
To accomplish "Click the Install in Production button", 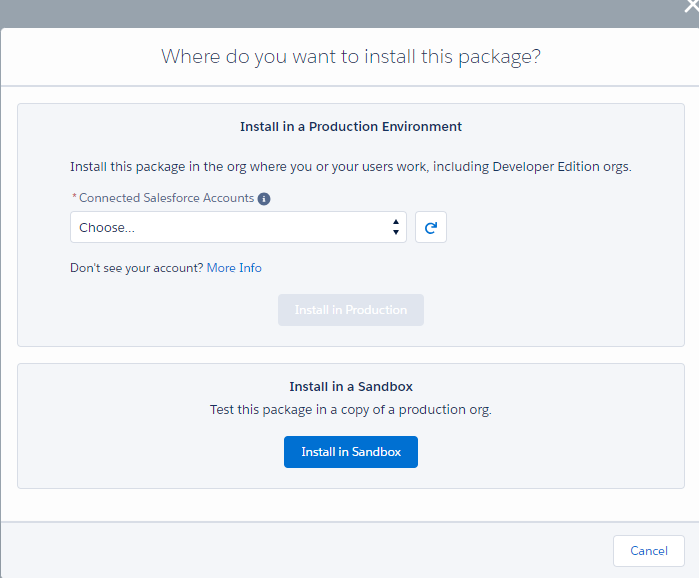I will click(351, 310).
